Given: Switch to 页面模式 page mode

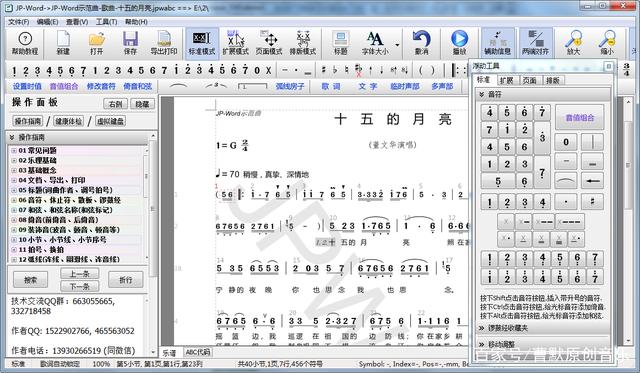Looking at the screenshot, I should pyautogui.click(x=269, y=43).
